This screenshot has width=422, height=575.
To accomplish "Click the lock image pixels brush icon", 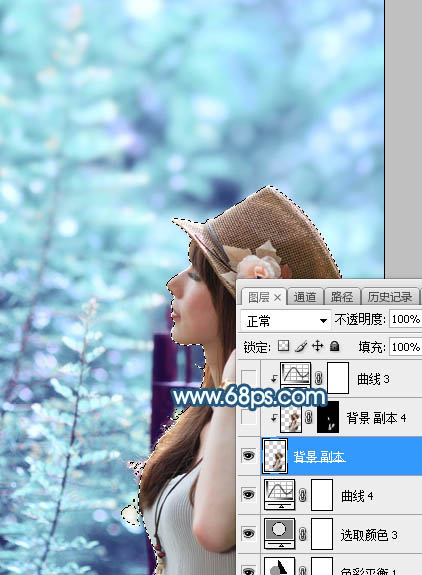I will click(x=301, y=346).
